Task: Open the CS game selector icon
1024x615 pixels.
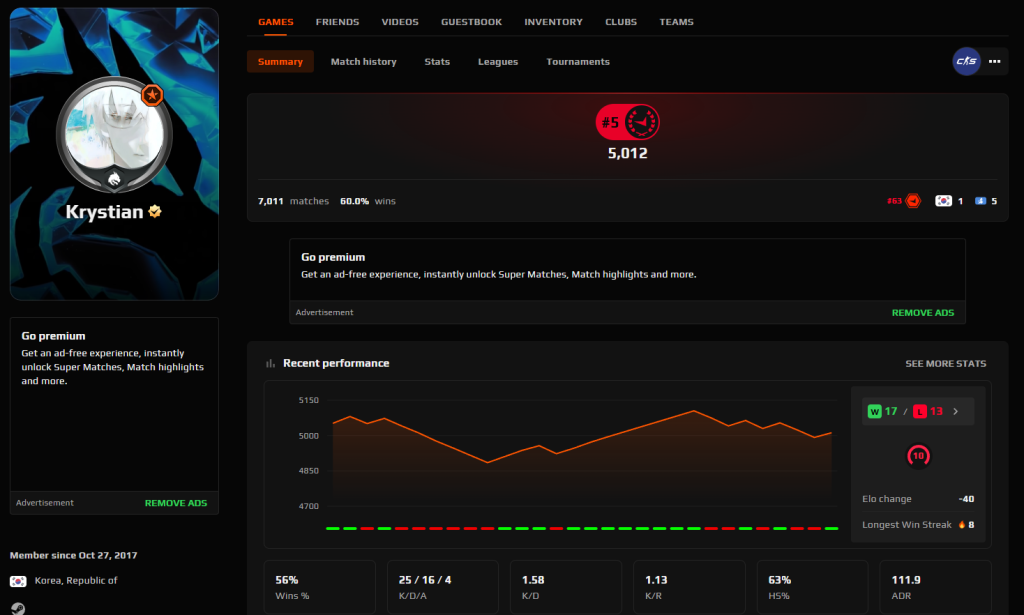Action: click(x=966, y=61)
